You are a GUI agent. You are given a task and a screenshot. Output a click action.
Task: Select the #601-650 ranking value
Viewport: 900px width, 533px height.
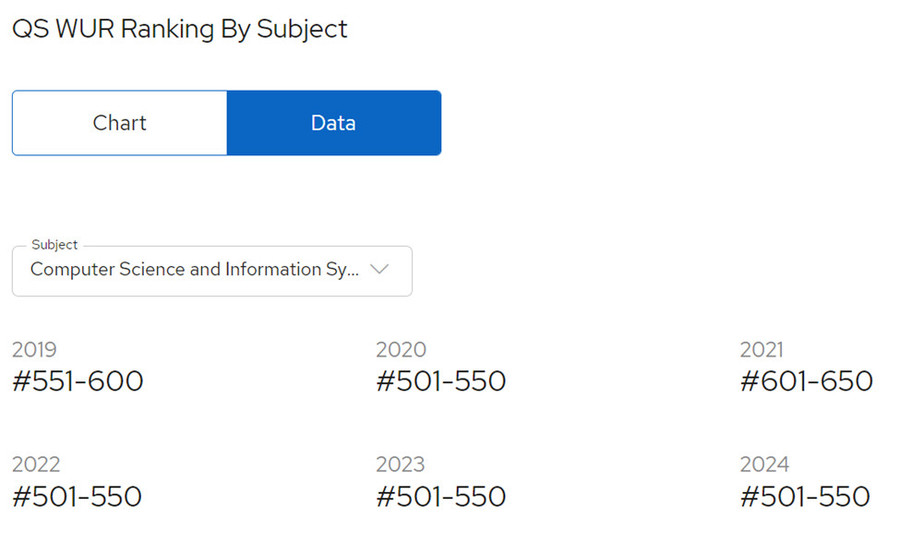(806, 381)
